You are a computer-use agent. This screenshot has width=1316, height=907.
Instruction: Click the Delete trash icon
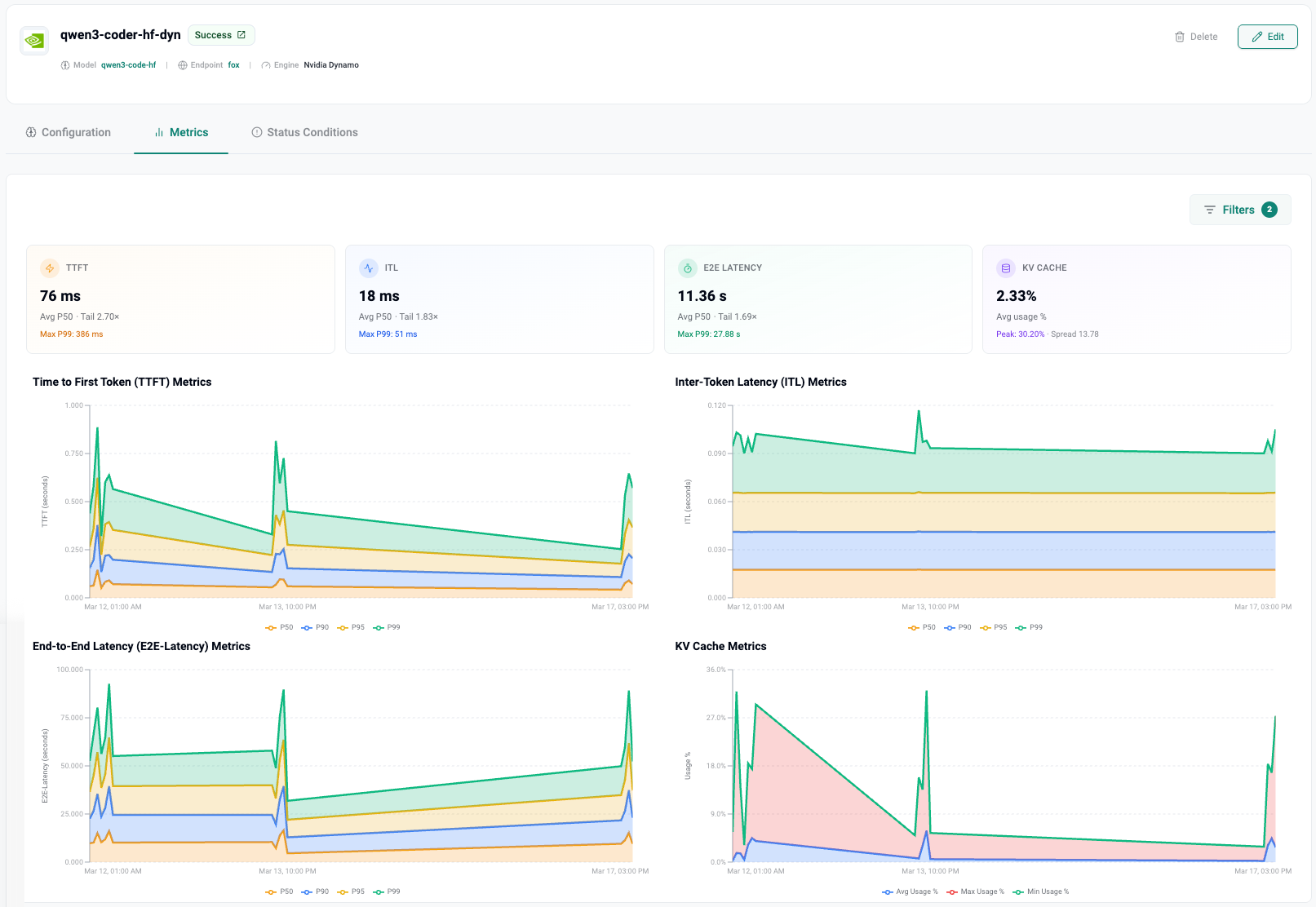(1180, 37)
